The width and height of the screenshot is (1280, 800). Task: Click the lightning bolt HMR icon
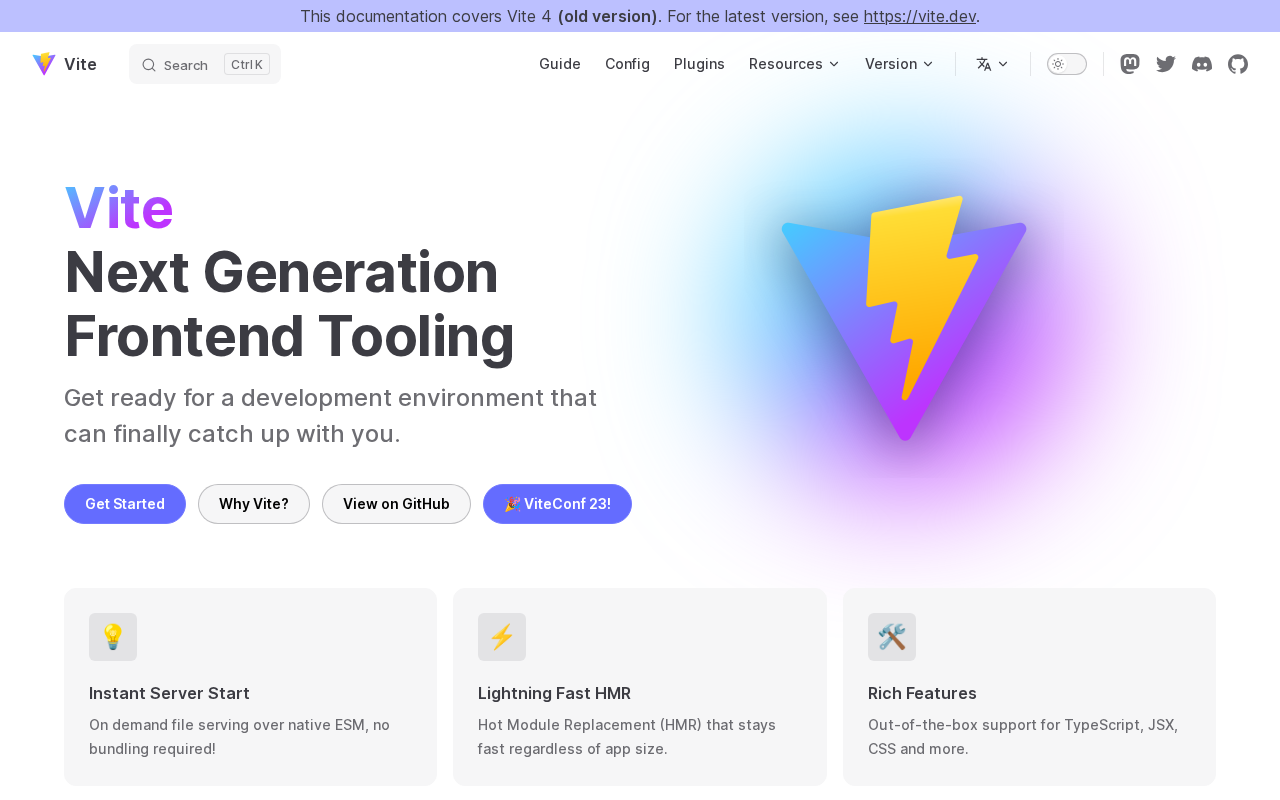[x=502, y=637]
